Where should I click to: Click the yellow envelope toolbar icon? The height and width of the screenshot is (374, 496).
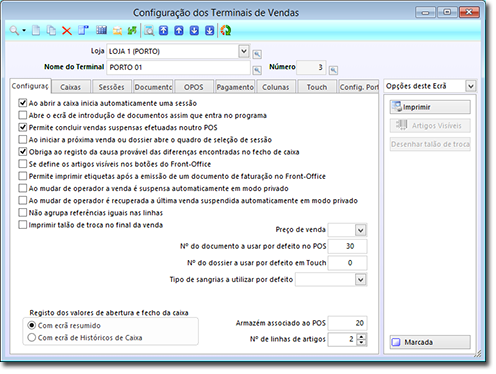tap(117, 31)
